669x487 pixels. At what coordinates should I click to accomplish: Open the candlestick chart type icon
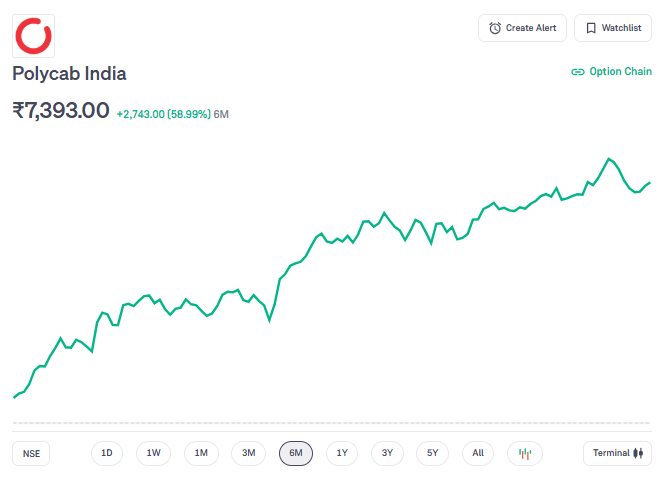[x=525, y=453]
